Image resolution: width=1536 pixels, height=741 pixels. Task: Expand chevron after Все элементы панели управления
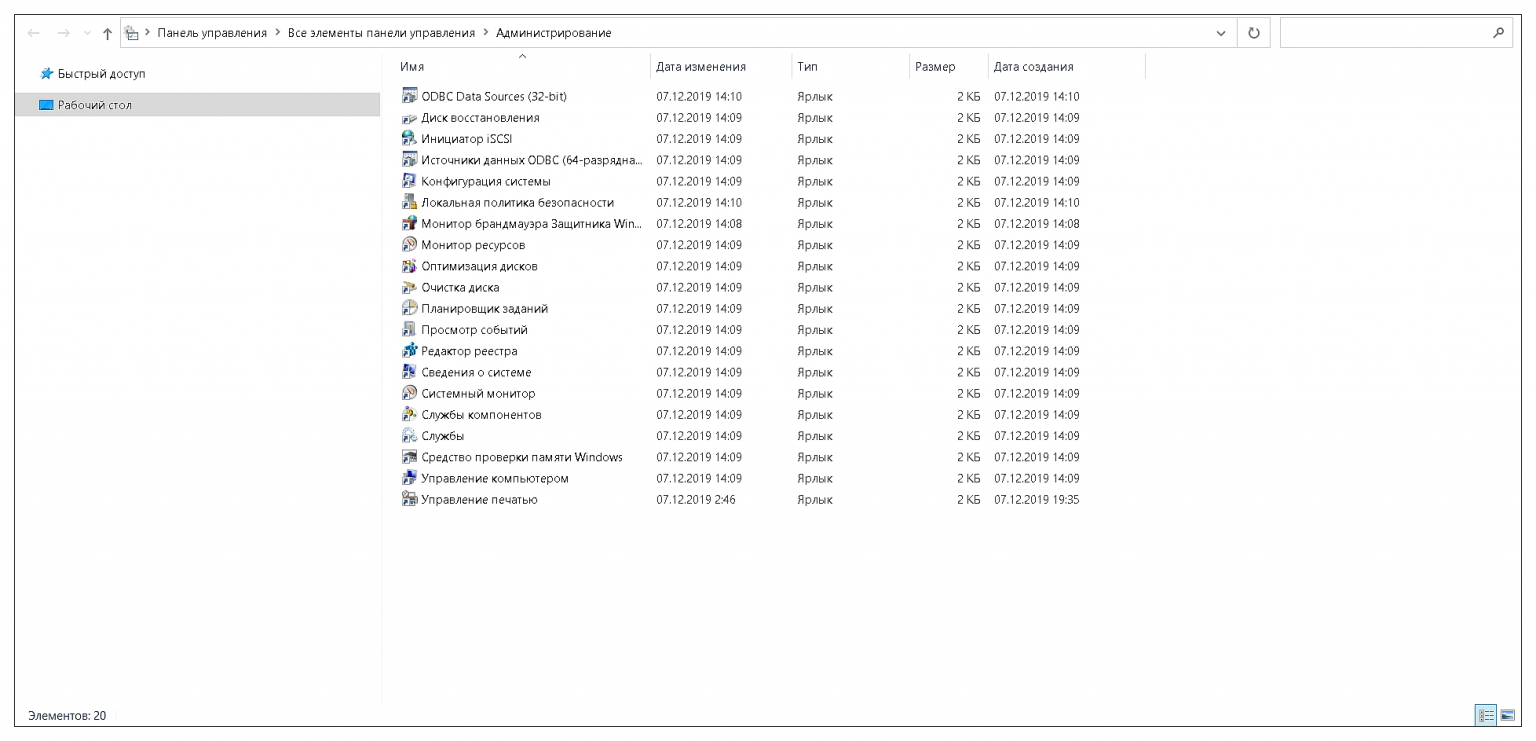[485, 33]
